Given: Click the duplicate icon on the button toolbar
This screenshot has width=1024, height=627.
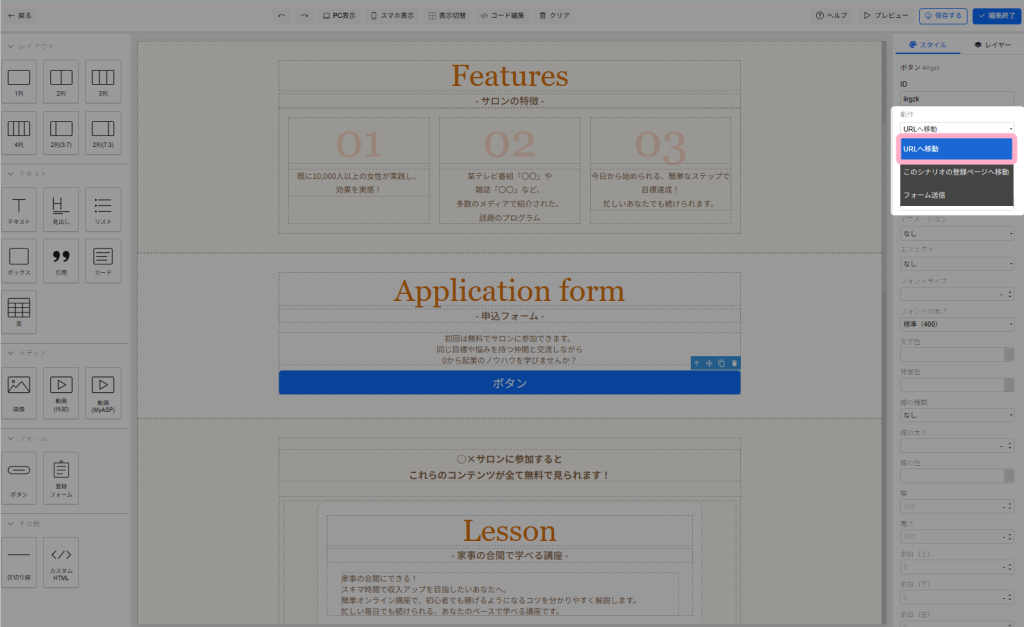Looking at the screenshot, I should point(722,363).
